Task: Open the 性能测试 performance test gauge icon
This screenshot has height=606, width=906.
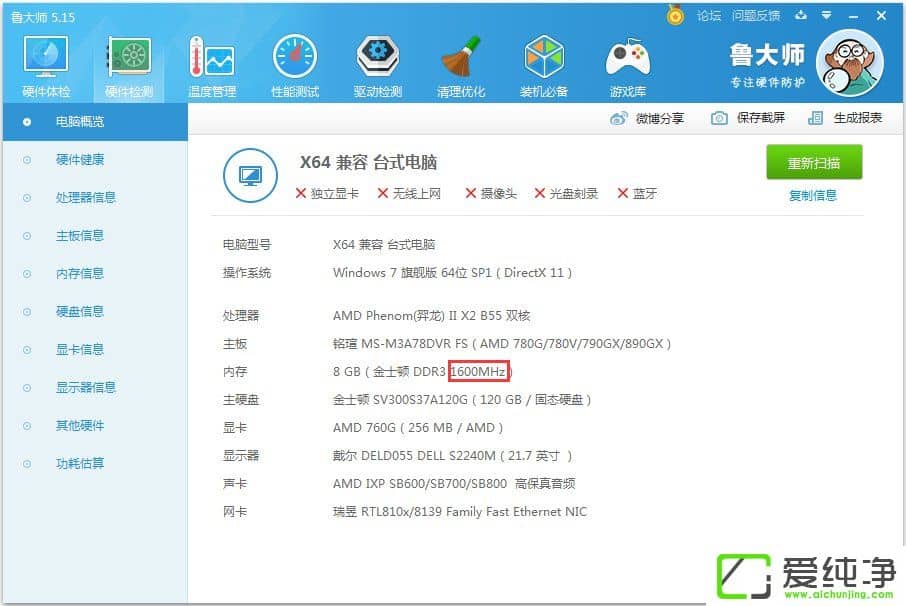Action: pos(295,64)
